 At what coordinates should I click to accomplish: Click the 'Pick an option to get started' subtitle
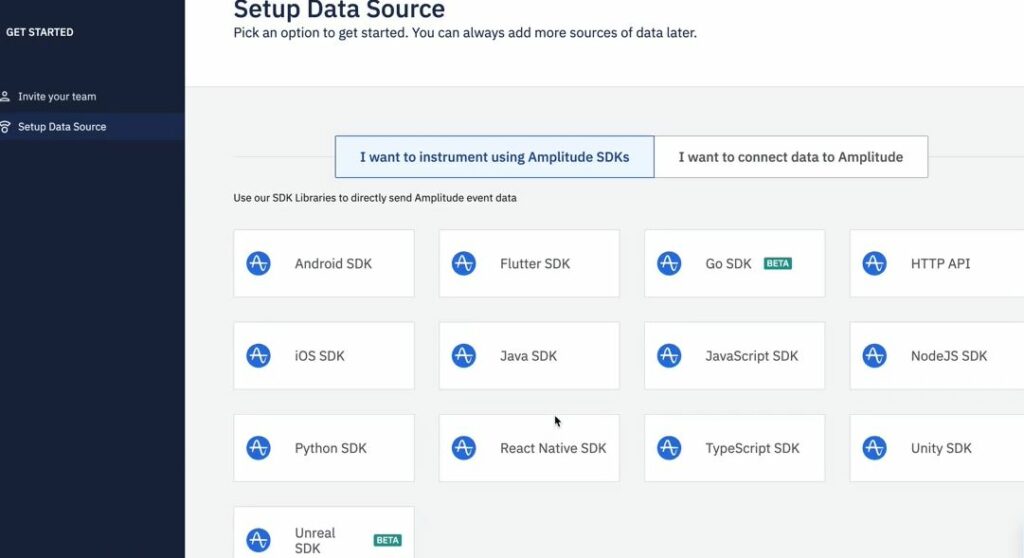(x=465, y=33)
